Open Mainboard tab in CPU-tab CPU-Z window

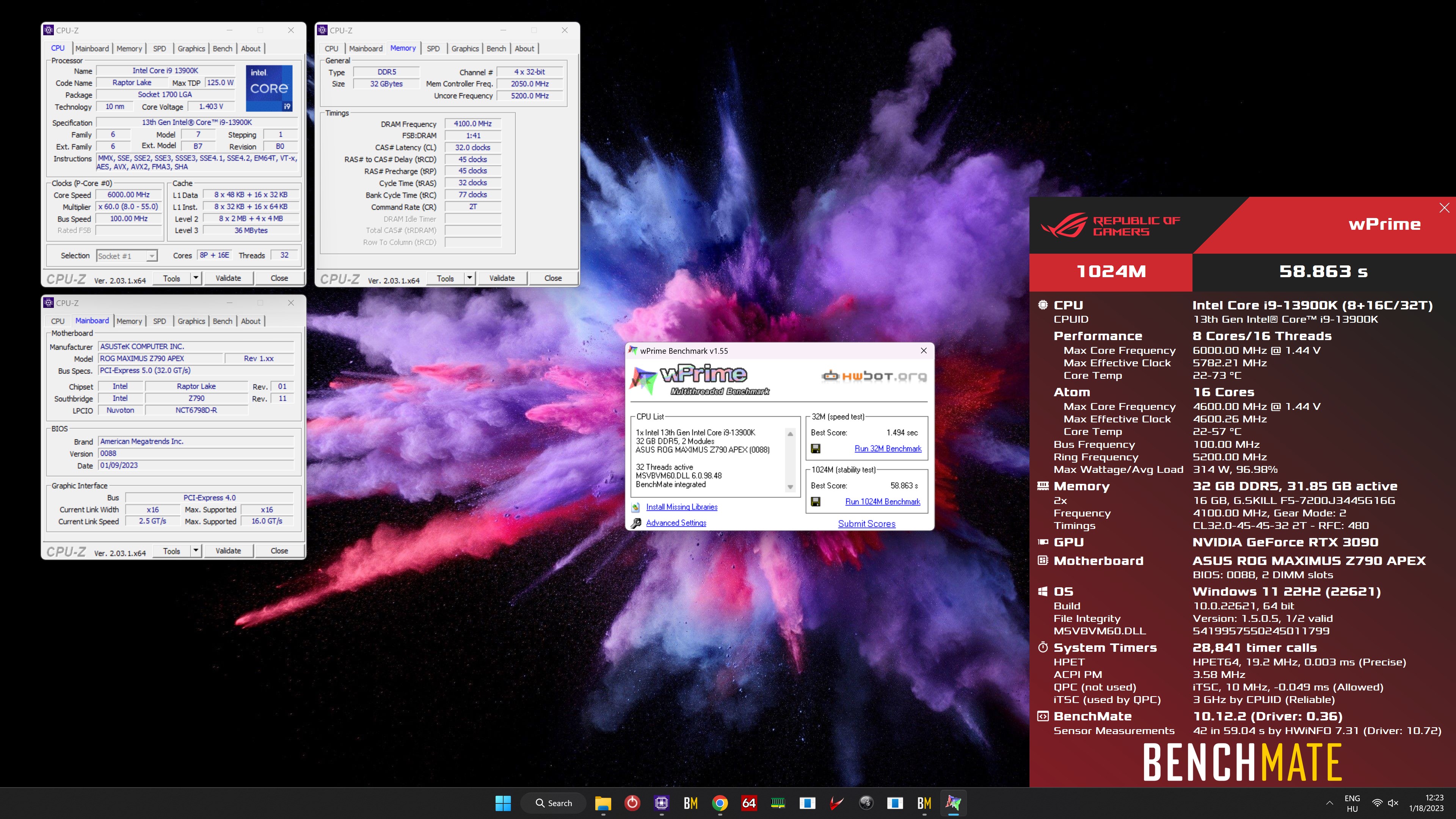pos(92,49)
